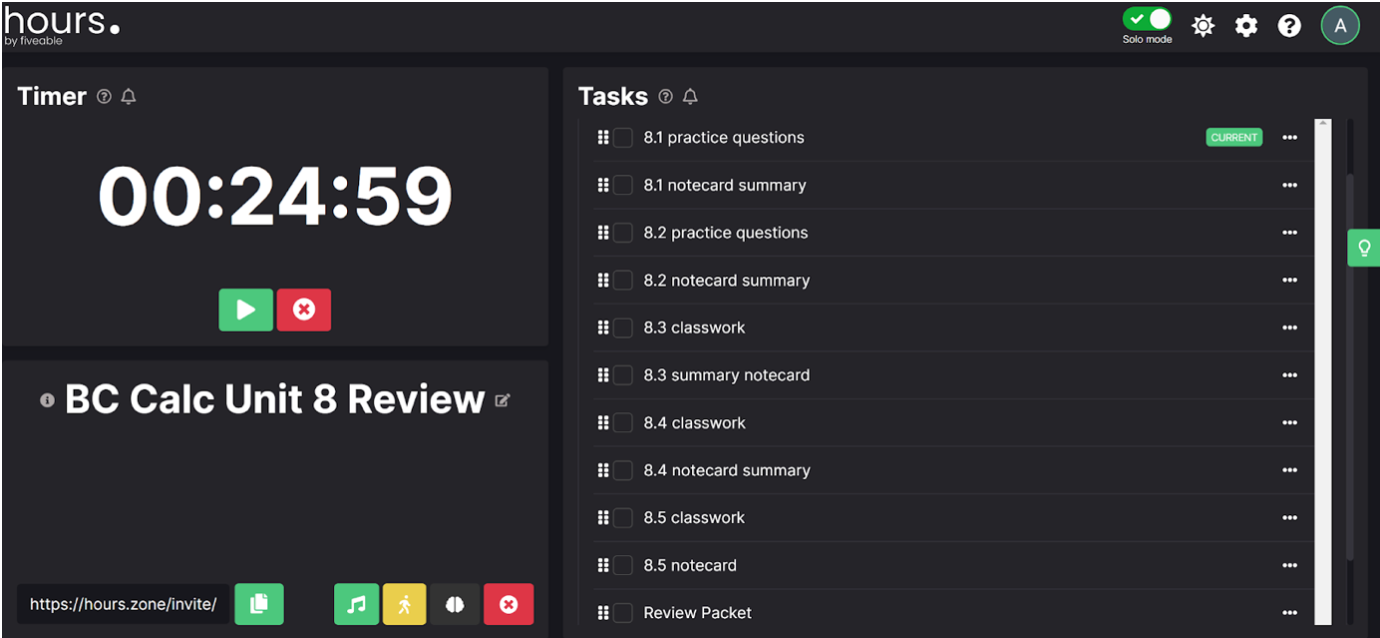Open more options for 8.2 notecard summary
Viewport: 1380px width, 638px height.
click(1289, 280)
